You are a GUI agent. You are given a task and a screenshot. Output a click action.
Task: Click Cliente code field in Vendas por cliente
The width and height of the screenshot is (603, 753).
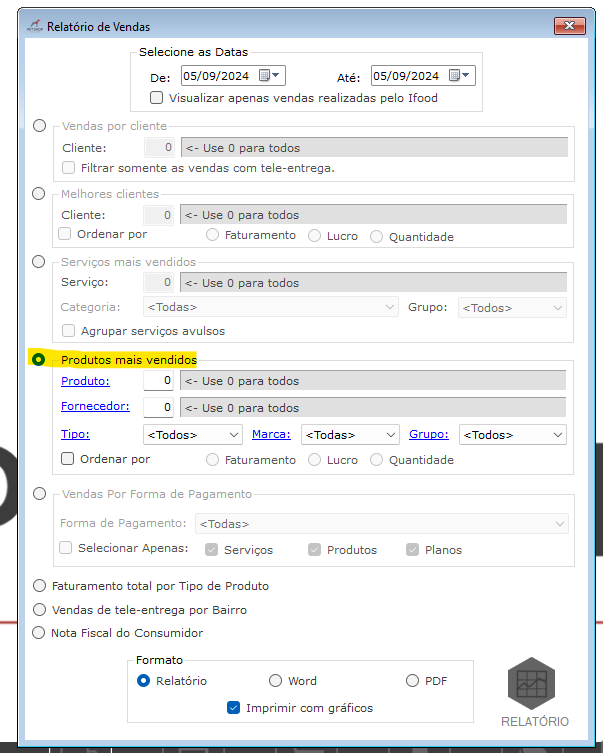159,147
